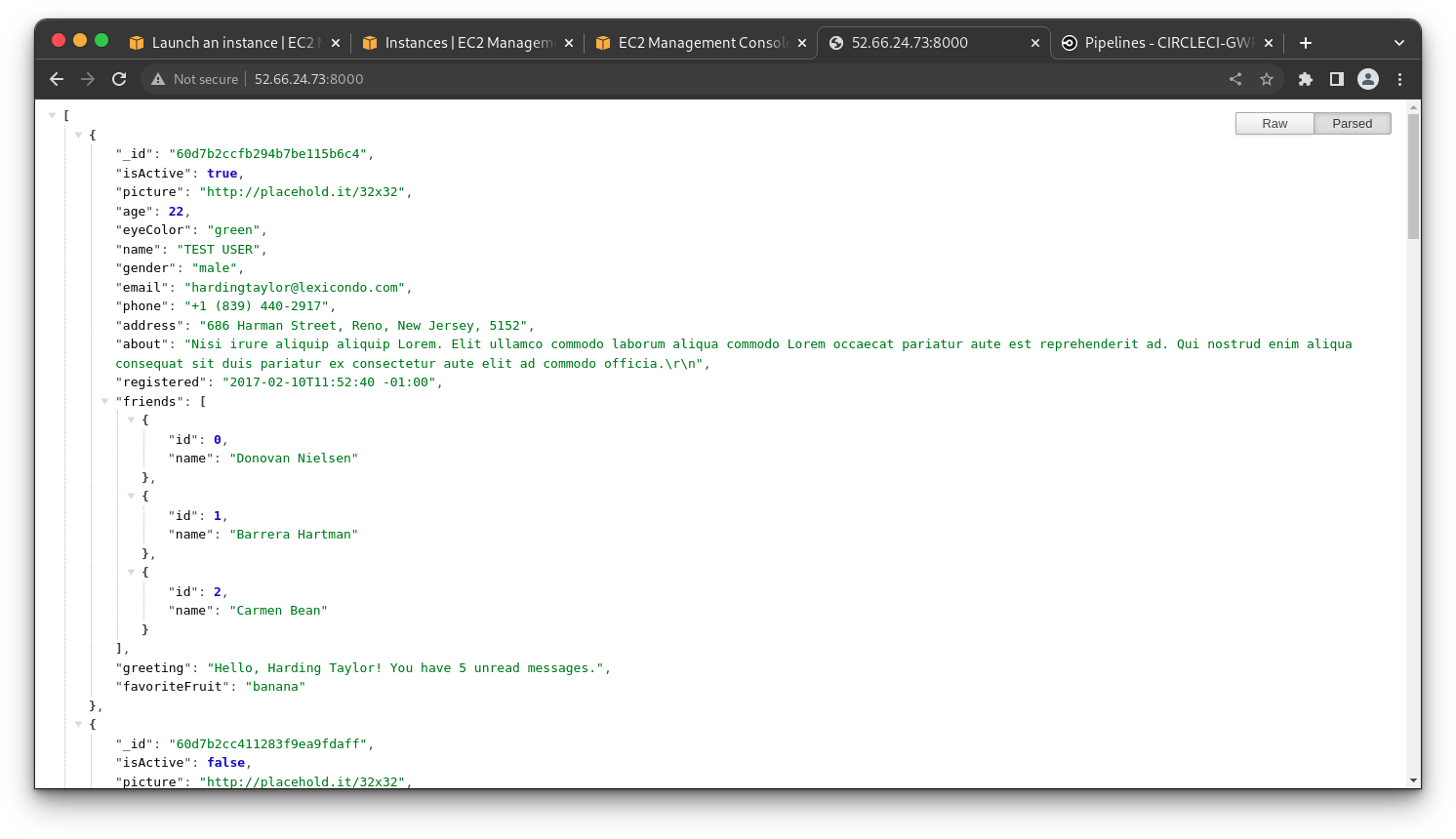Click the vertical scrollbar thumb
The image size is (1456, 839).
pos(1414,176)
